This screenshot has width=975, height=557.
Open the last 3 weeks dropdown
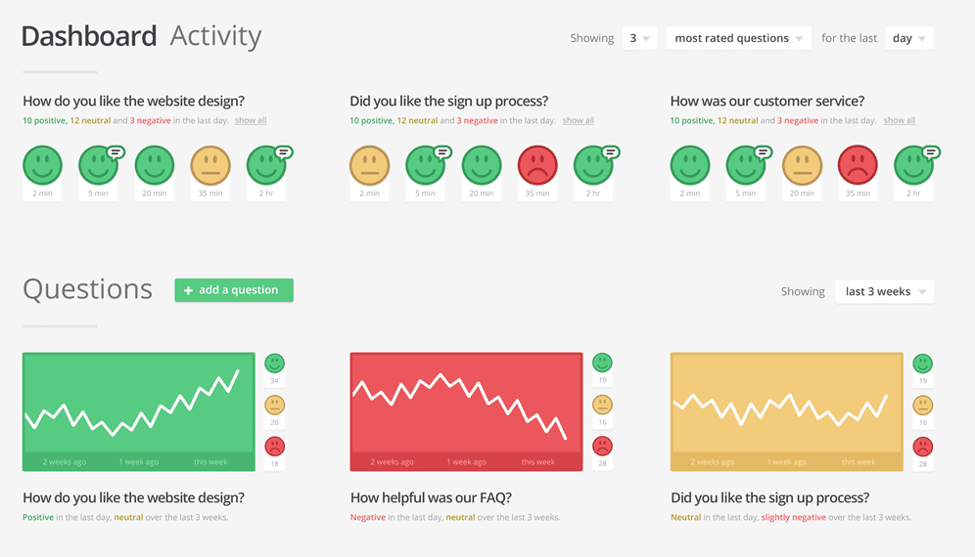884,292
